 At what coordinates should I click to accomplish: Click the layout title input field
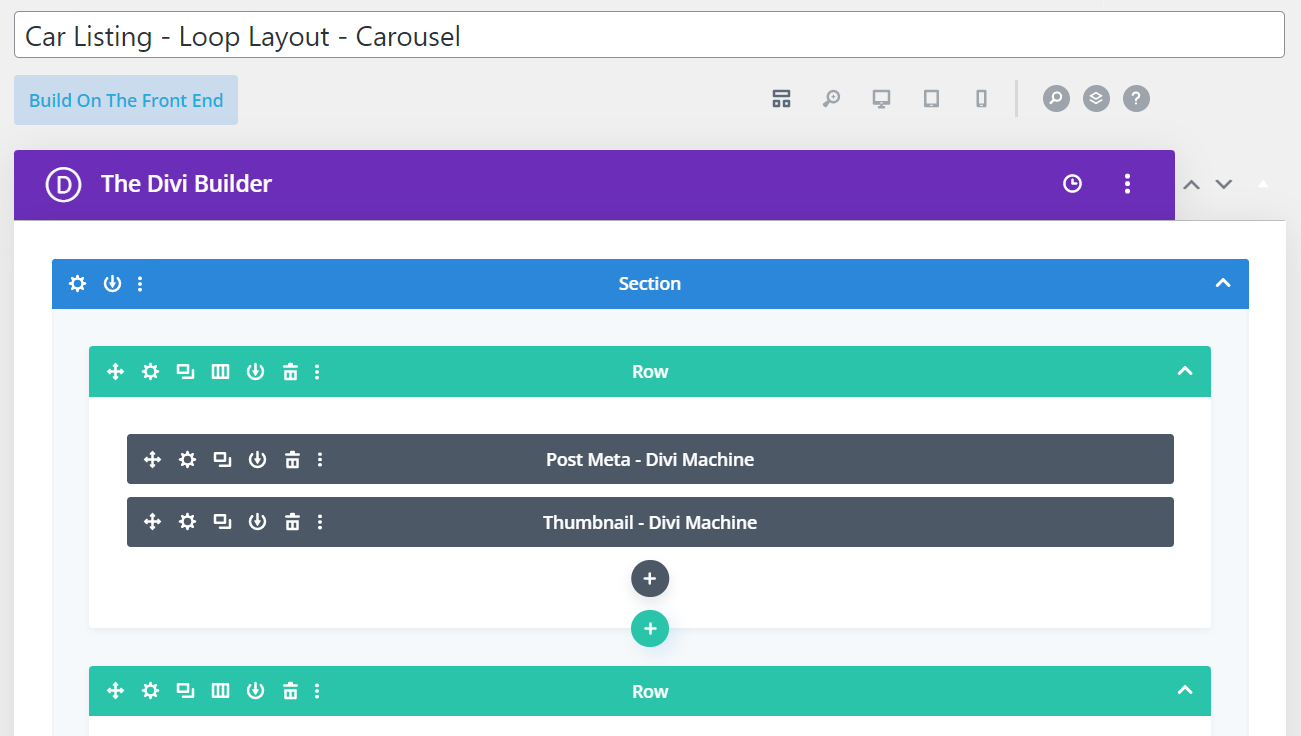(649, 35)
